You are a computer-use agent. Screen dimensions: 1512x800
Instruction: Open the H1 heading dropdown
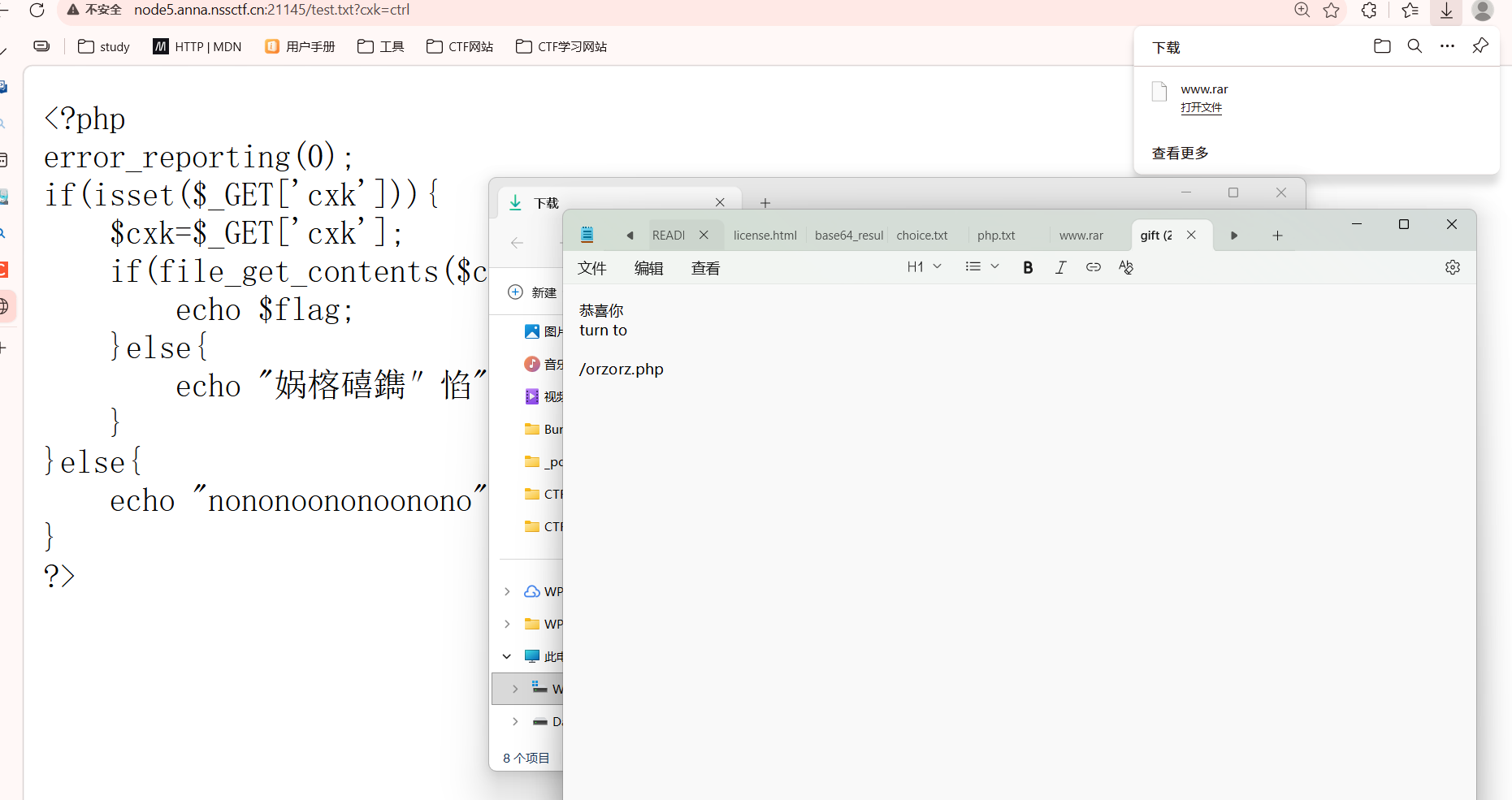click(924, 267)
